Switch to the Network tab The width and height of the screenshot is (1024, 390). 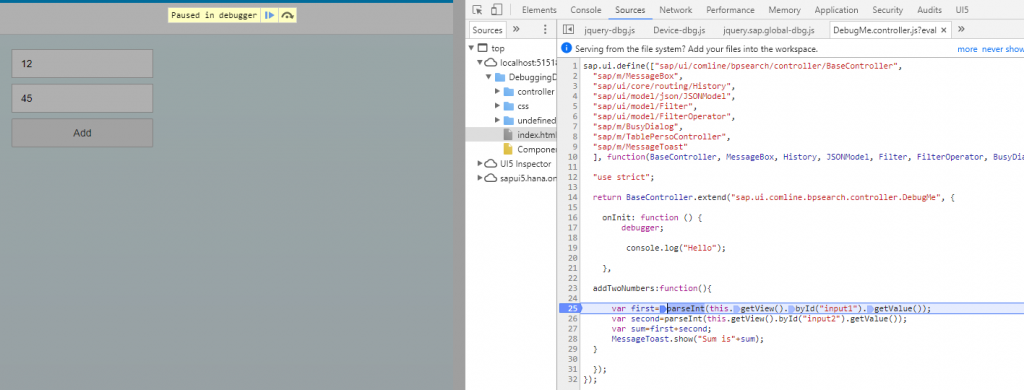[x=675, y=10]
